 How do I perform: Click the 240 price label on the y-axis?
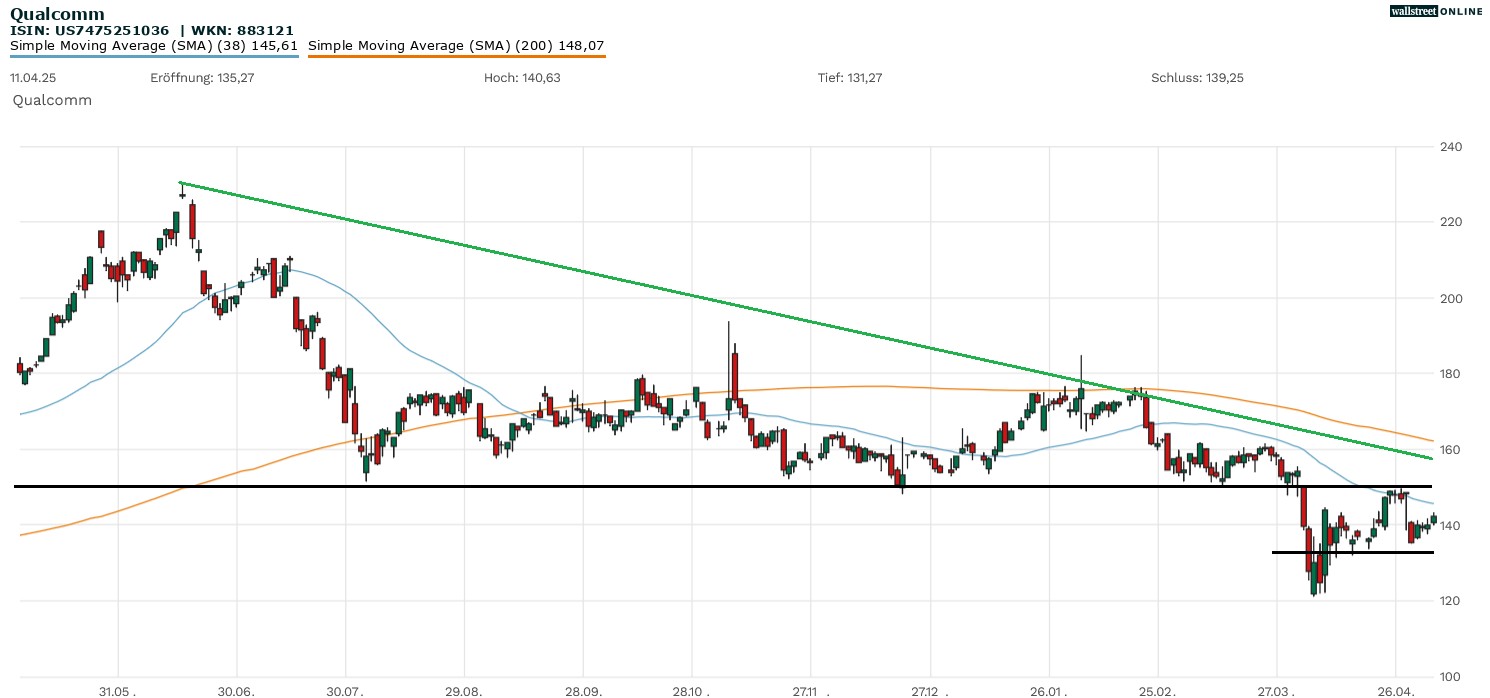1450,147
